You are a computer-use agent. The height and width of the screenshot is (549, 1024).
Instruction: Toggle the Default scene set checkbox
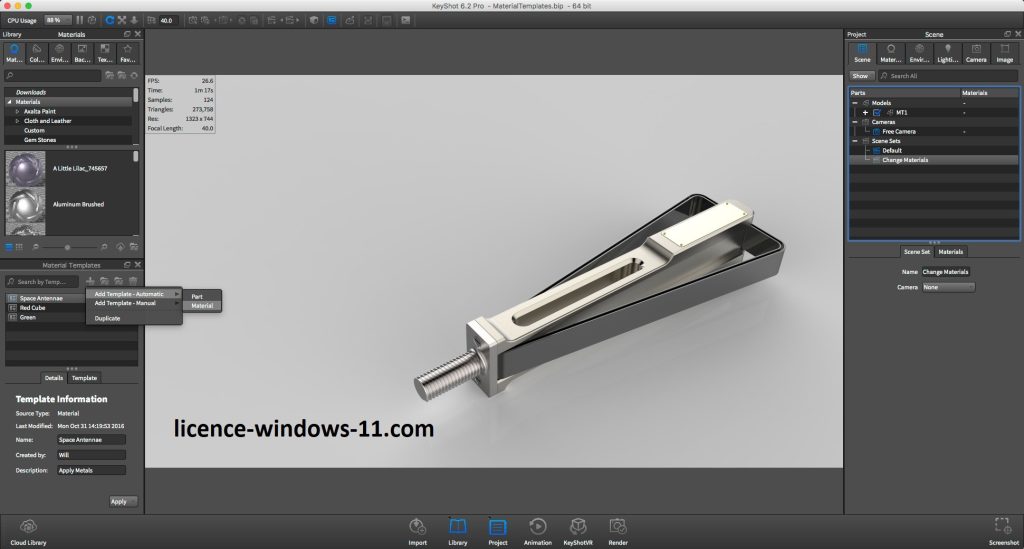[x=875, y=151]
